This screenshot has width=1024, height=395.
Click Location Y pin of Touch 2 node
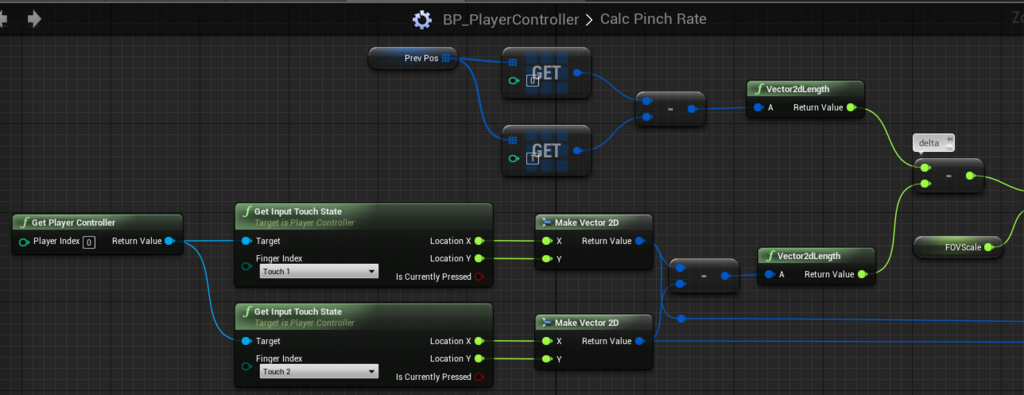479,358
